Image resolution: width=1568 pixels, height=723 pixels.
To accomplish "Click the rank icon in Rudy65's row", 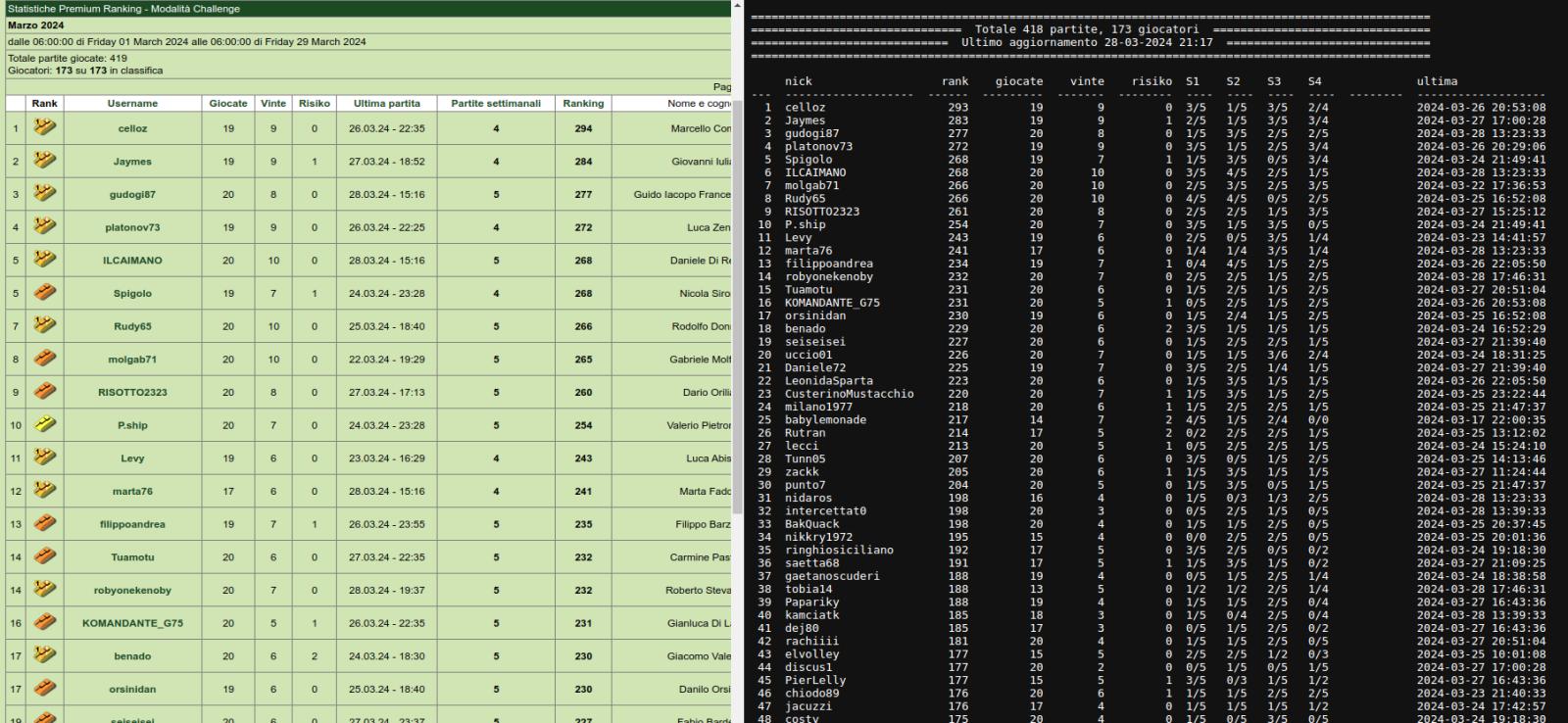I will 44,325.
